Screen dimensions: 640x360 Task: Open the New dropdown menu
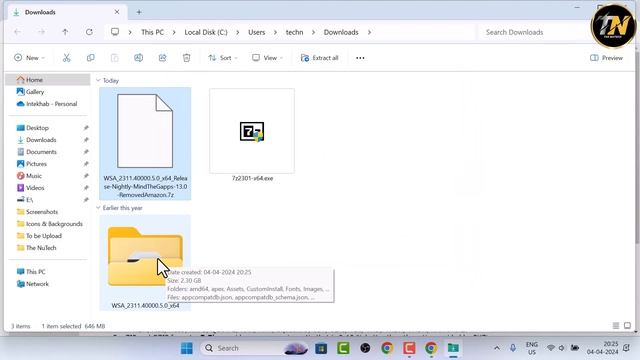29,58
